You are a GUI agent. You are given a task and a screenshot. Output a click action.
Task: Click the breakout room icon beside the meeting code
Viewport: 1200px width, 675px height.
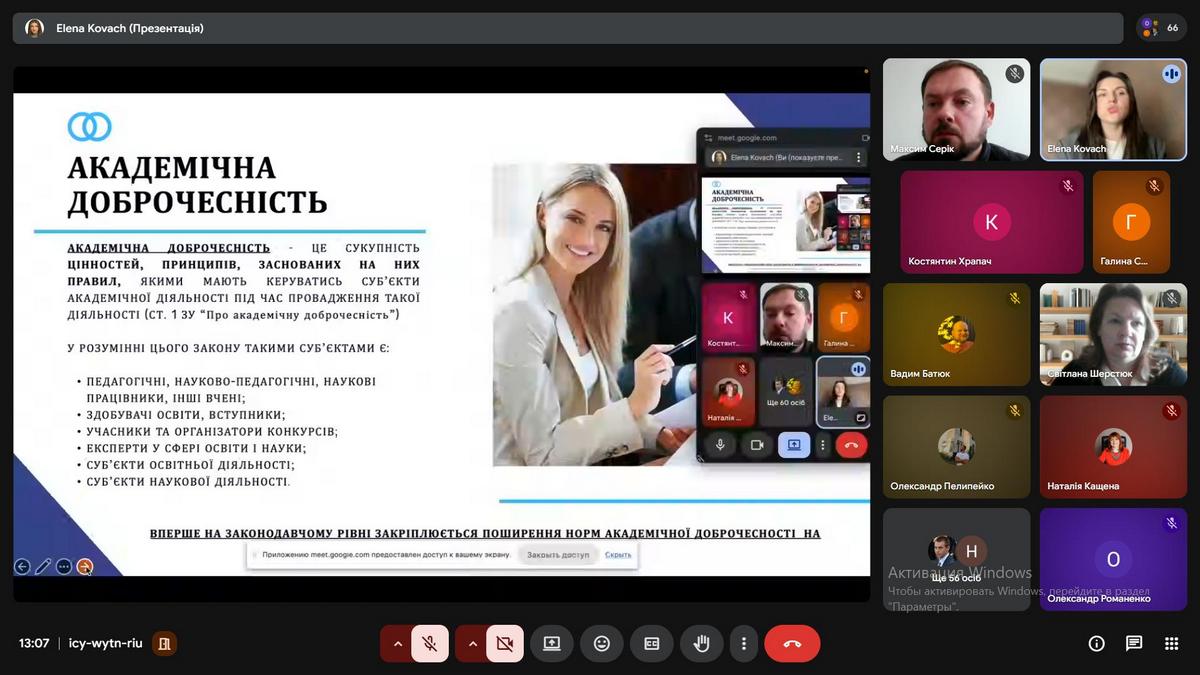pyautogui.click(x=165, y=643)
